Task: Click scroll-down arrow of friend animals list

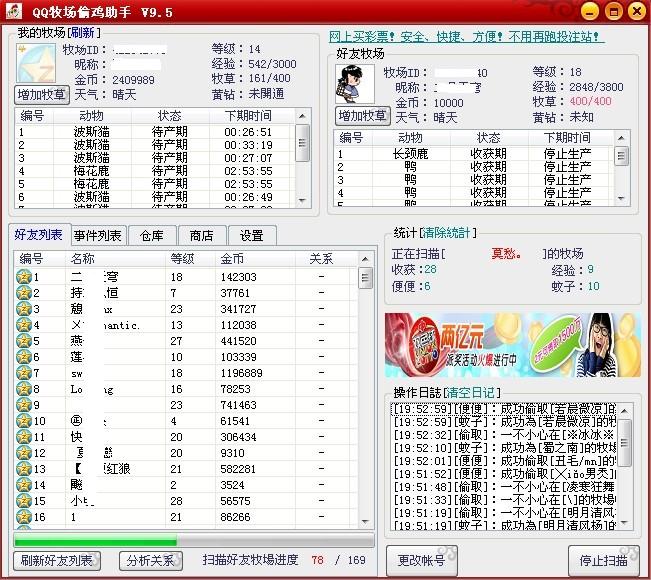Action: [x=621, y=198]
